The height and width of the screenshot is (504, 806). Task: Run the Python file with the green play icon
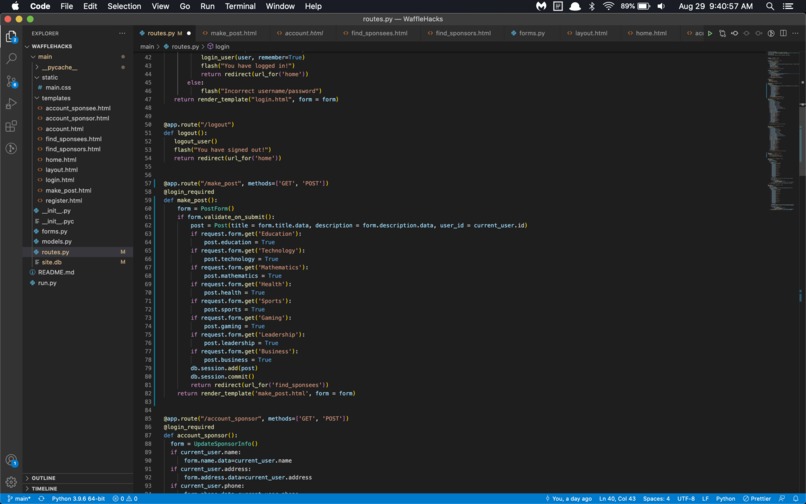pos(710,33)
